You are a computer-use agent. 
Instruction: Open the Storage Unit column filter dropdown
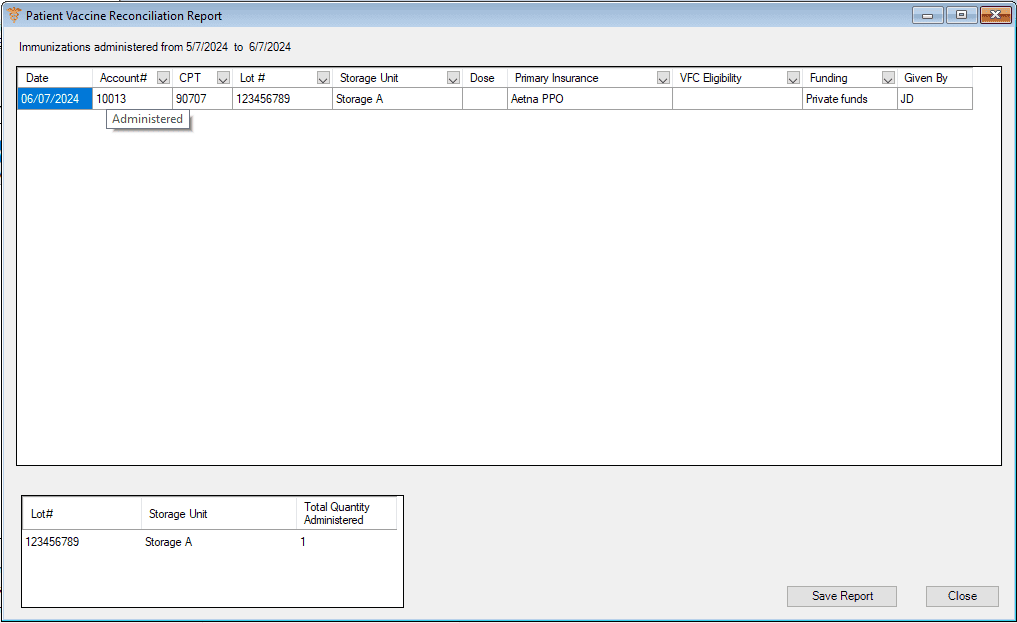[453, 78]
